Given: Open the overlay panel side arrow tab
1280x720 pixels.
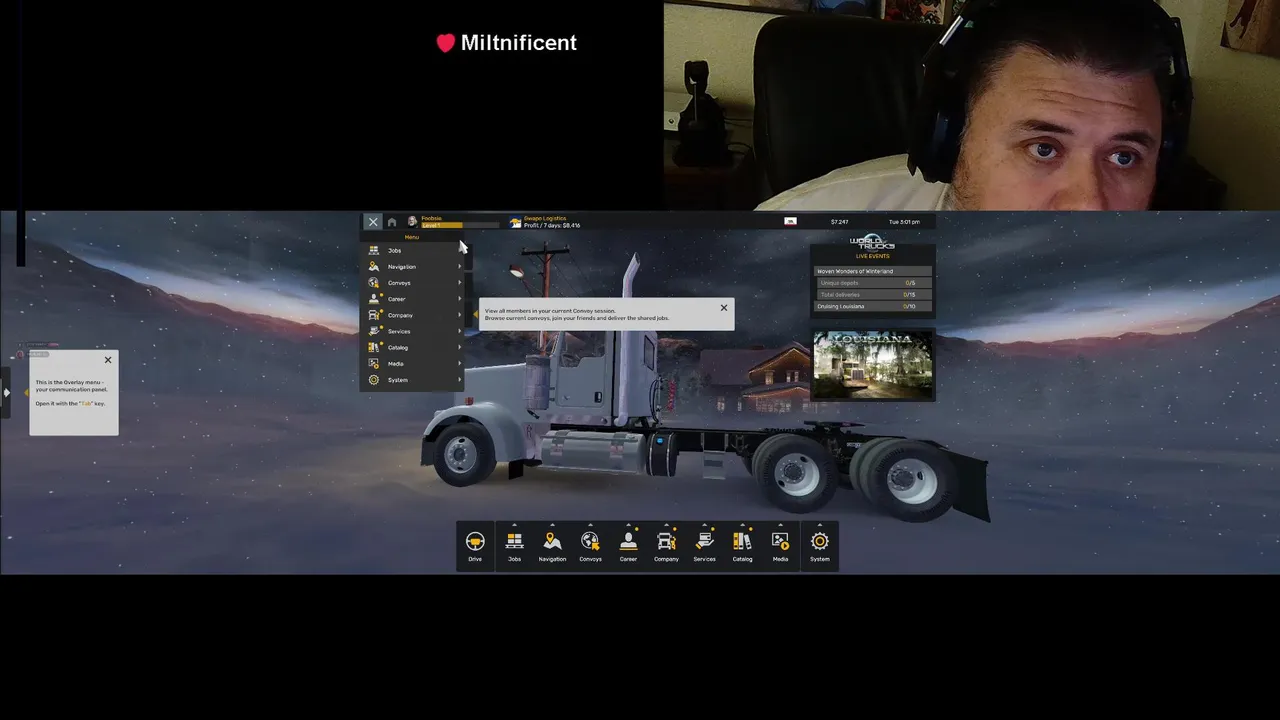Looking at the screenshot, I should 6,392.
